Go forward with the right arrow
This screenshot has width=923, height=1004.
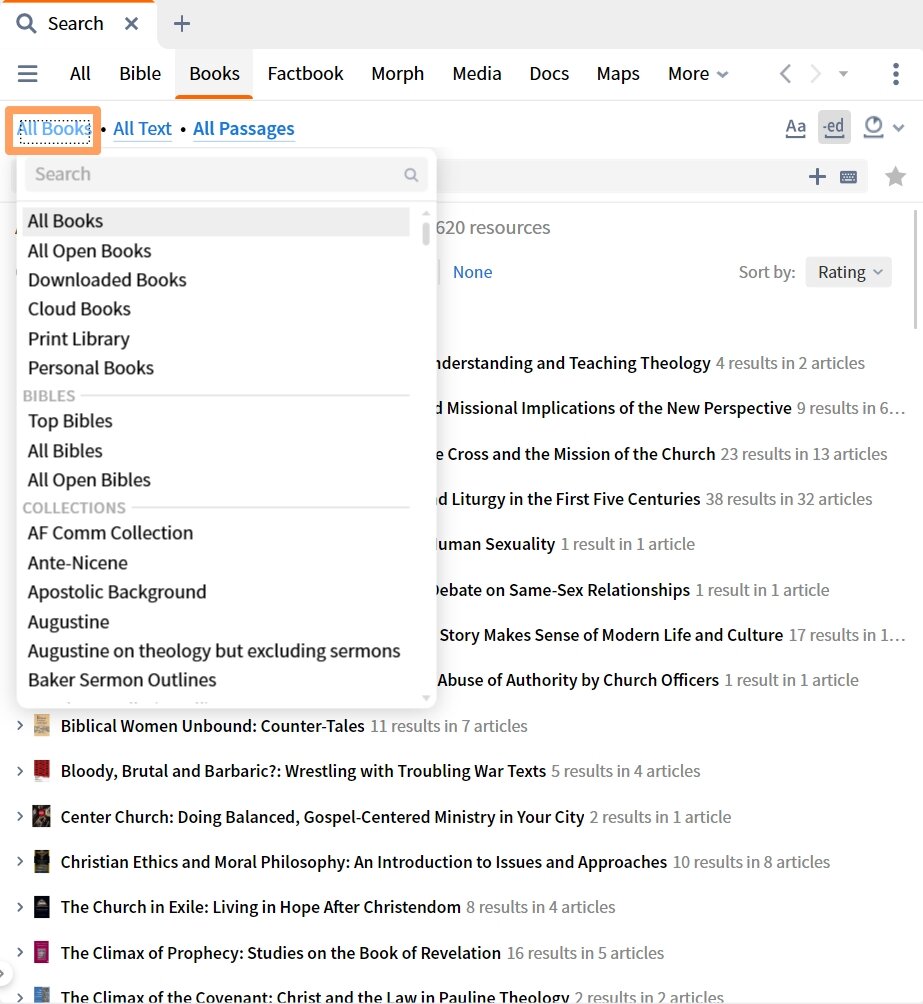815,74
